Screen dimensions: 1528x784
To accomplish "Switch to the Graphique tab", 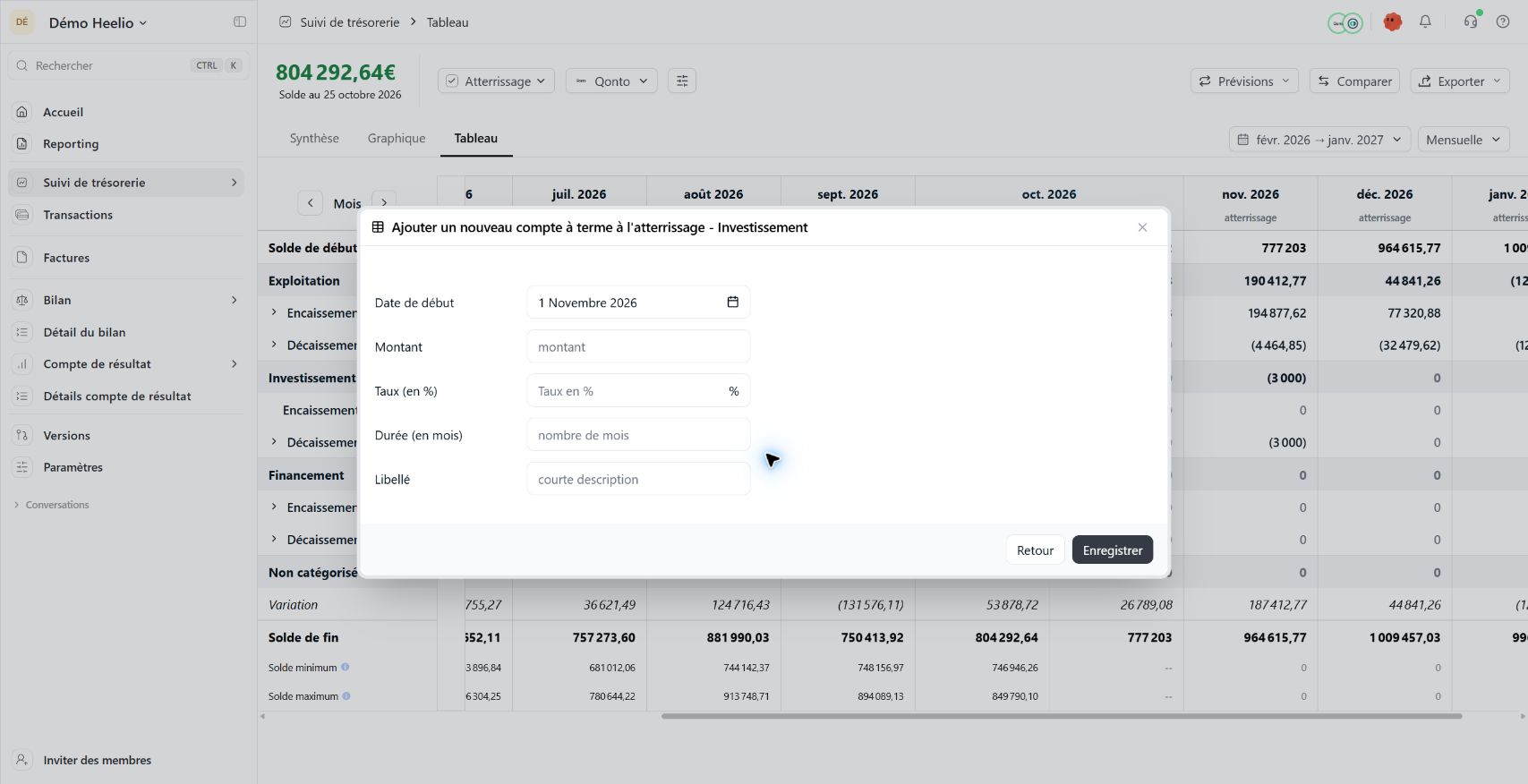I will [x=397, y=139].
